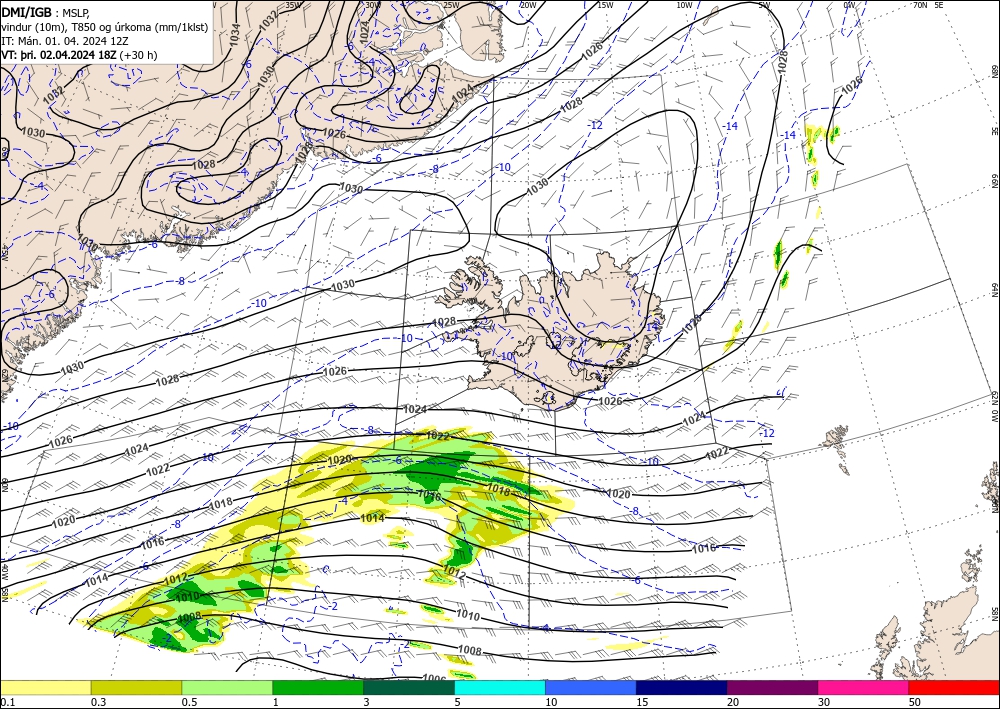Pick the blue 10–15 legend swatch

click(x=591, y=687)
